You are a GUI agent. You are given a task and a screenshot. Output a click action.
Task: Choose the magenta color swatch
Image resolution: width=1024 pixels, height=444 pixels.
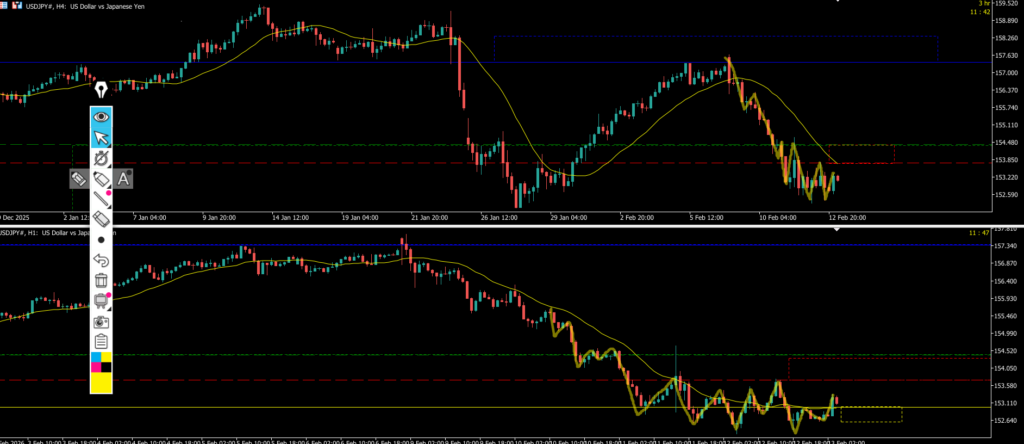(96, 367)
